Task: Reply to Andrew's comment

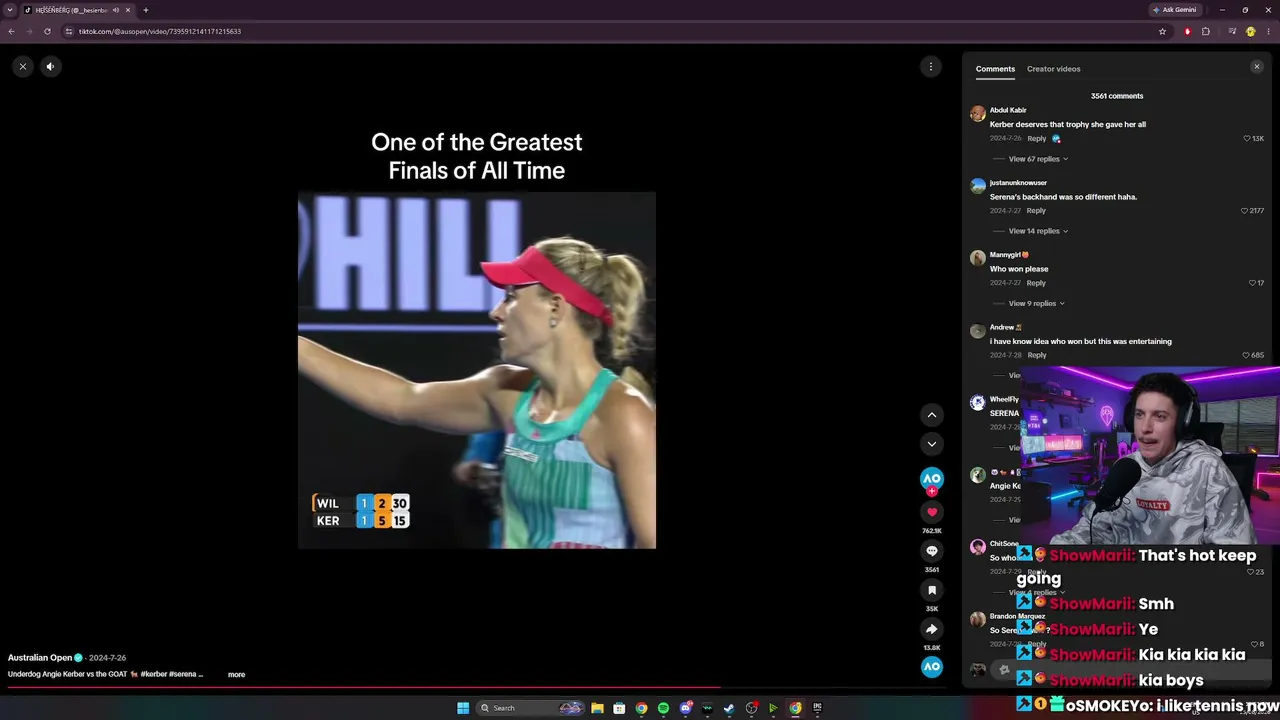Action: click(1036, 355)
